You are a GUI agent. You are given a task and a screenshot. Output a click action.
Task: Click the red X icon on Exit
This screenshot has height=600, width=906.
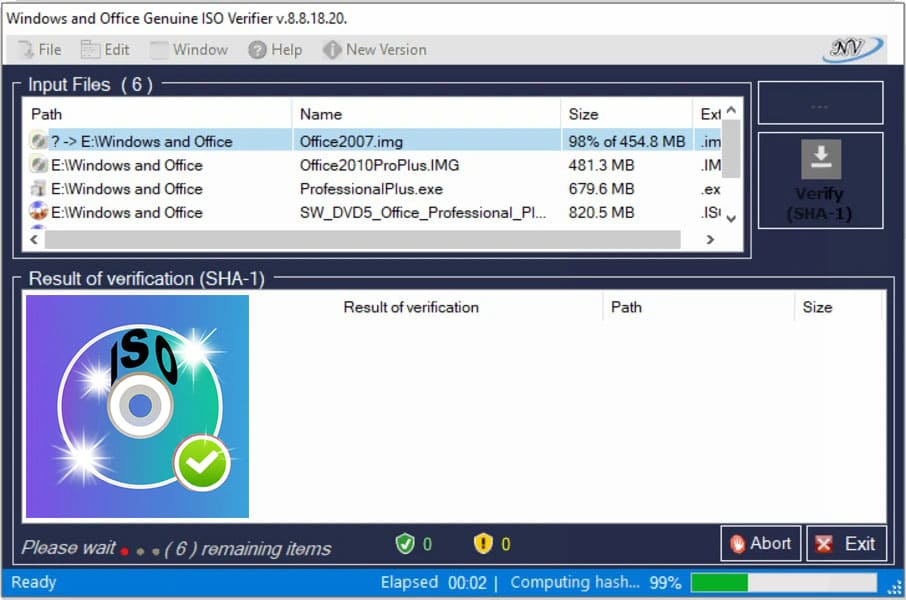pos(823,544)
